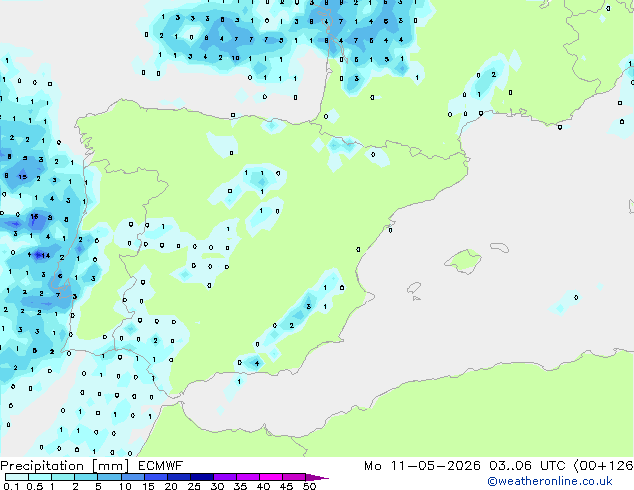This screenshot has width=634, height=490.
Task: Click the legend swatch between 10 and 15
Action: click(133, 477)
